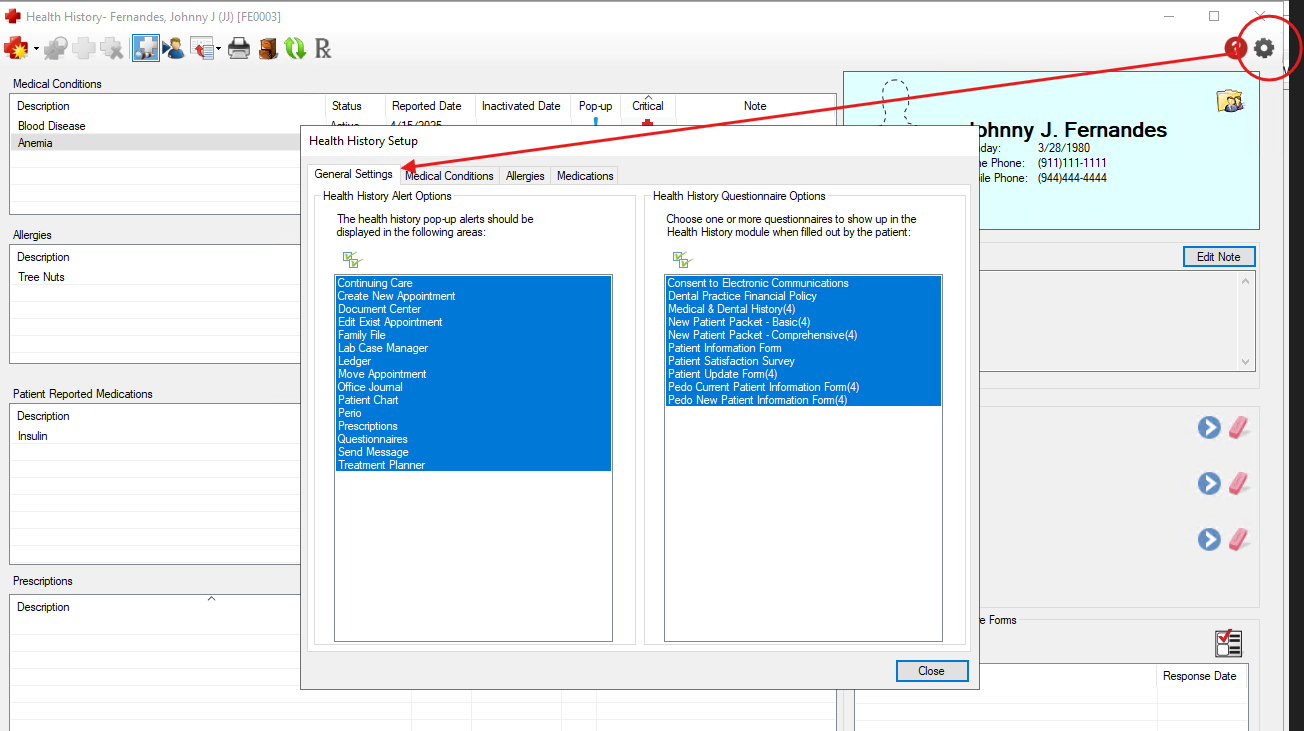Select Document Center in alert list
The width and height of the screenshot is (1304, 731).
click(473, 309)
